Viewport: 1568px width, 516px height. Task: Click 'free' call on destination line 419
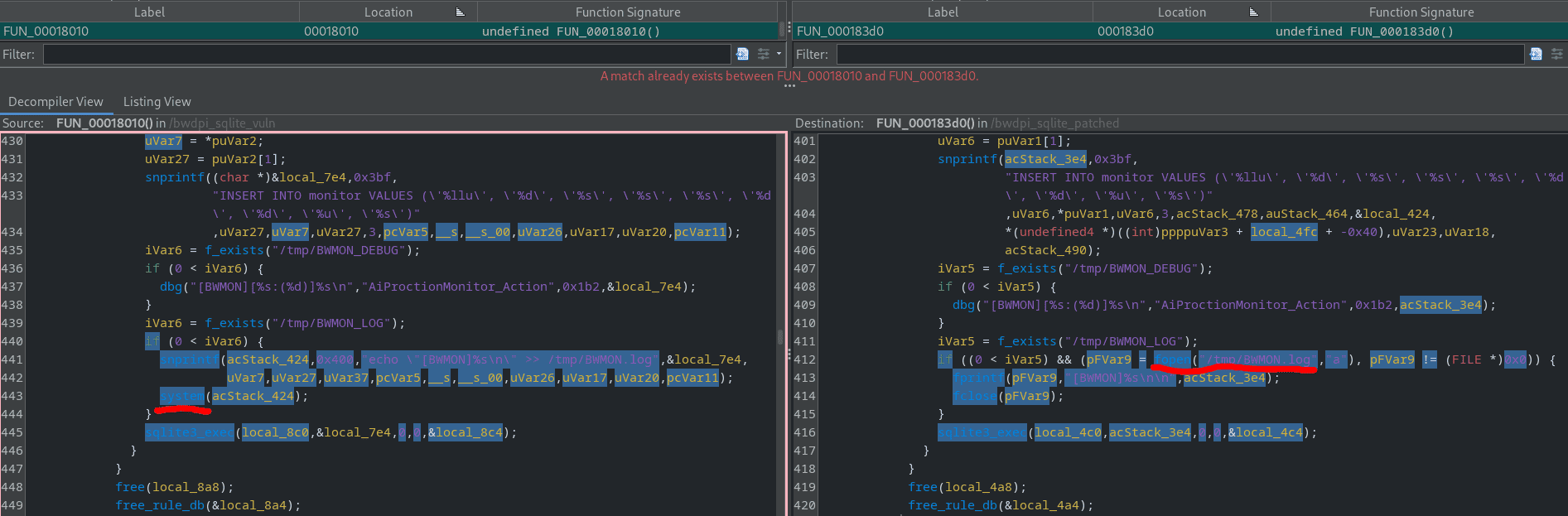coord(923,487)
